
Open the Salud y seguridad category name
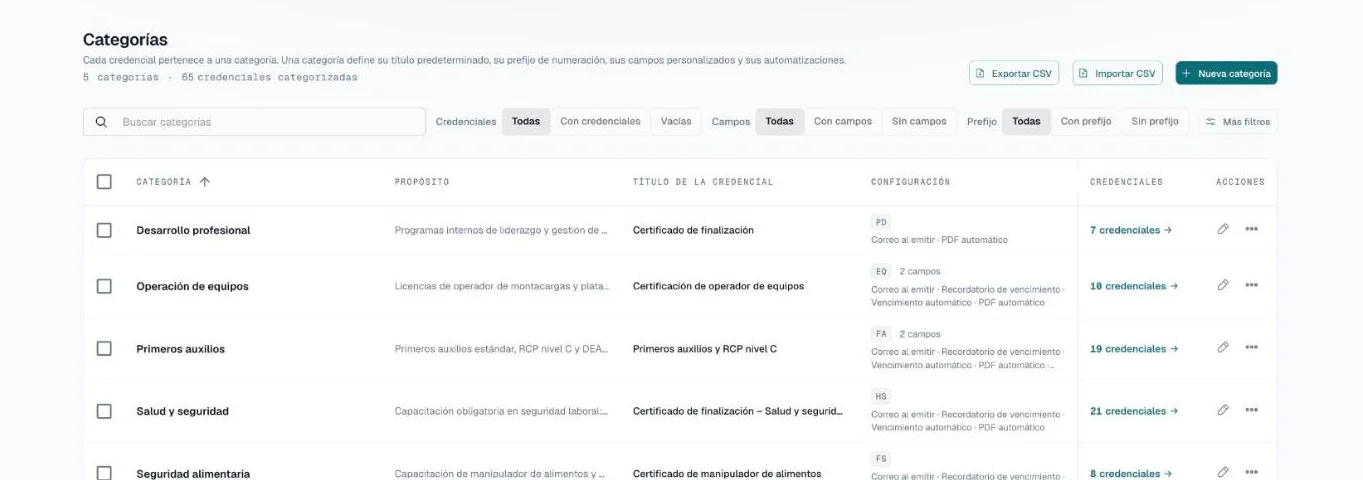182,411
